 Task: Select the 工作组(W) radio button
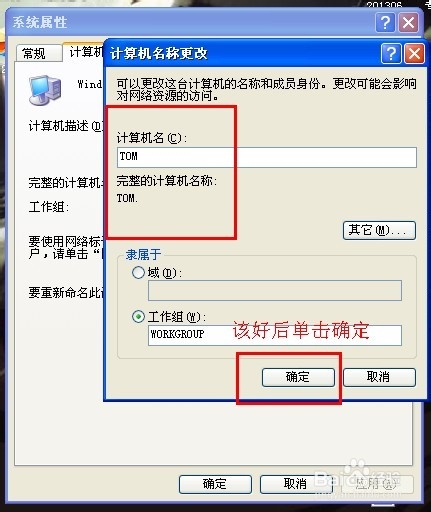coord(138,317)
